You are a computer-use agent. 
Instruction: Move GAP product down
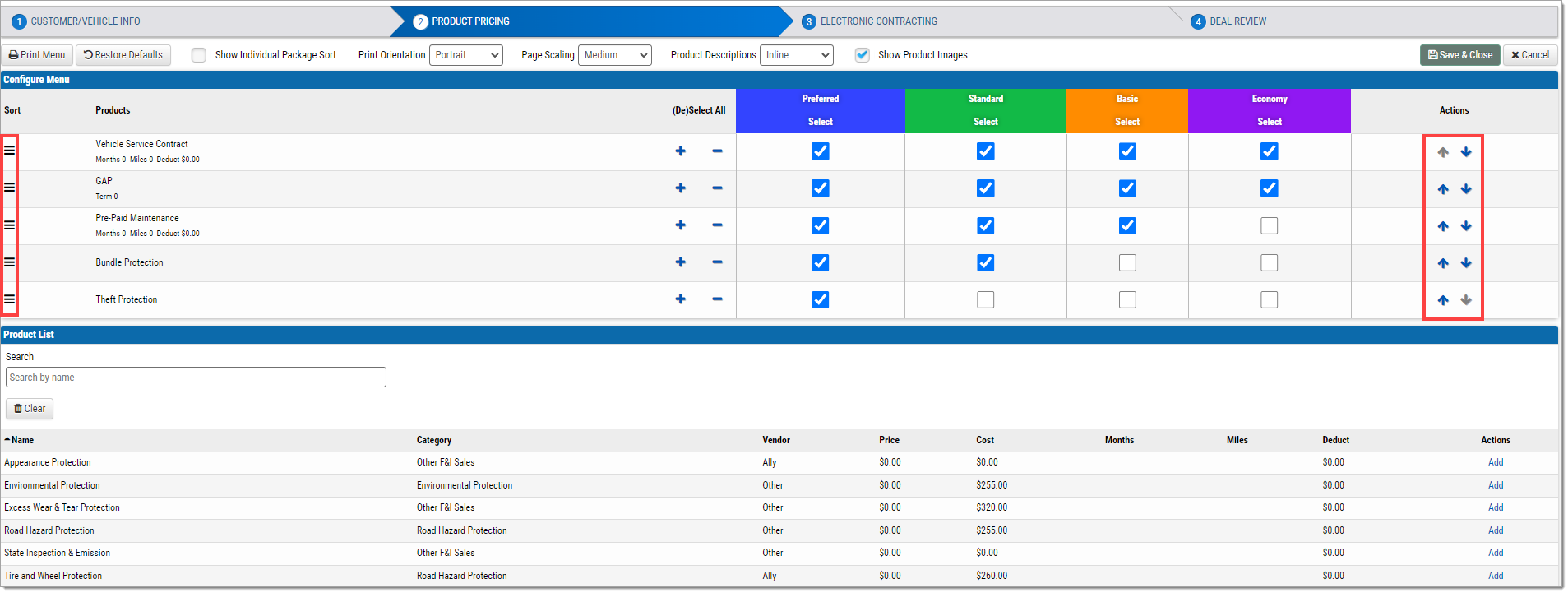[x=1466, y=189]
